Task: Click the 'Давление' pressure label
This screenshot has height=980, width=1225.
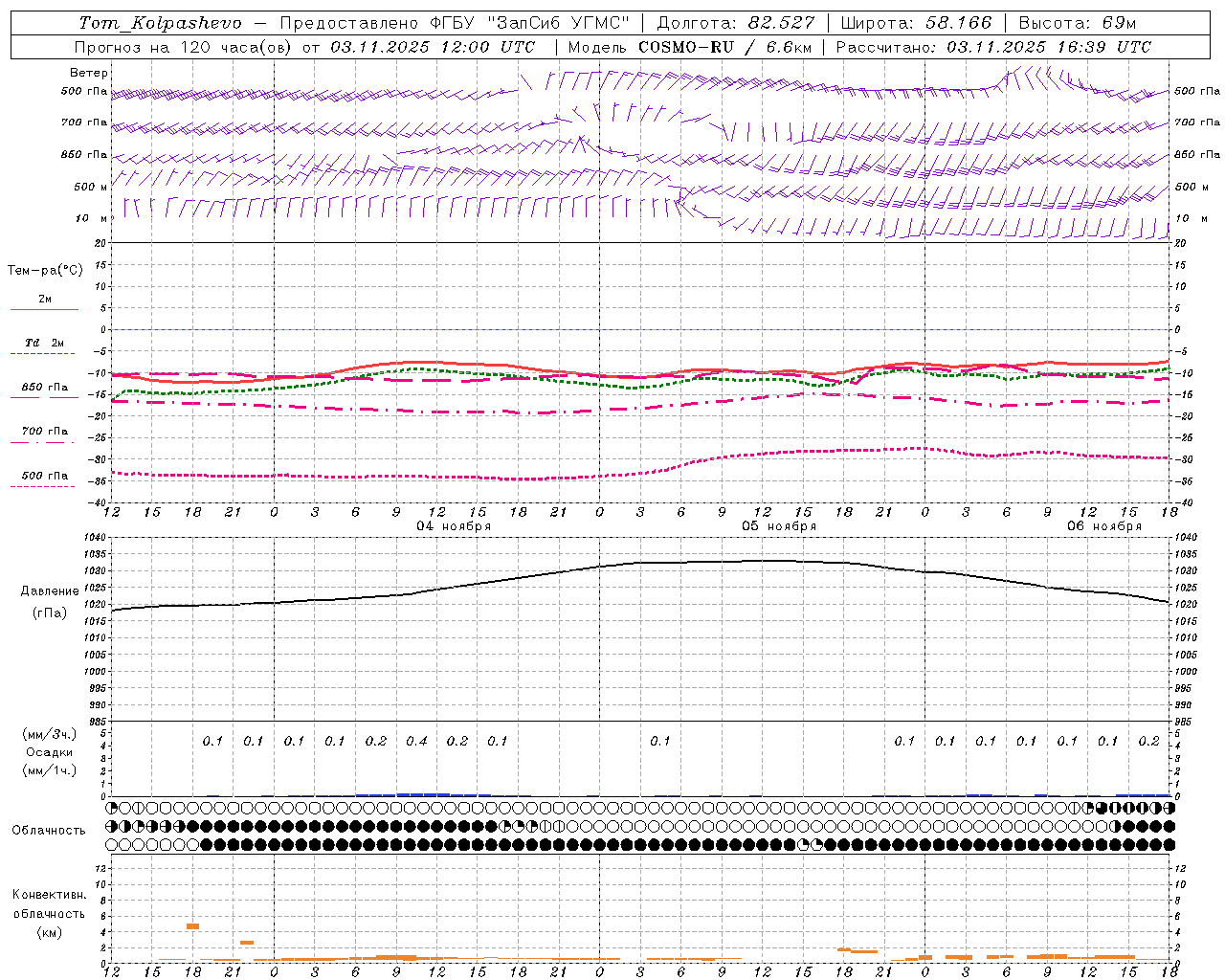Action: click(50, 591)
